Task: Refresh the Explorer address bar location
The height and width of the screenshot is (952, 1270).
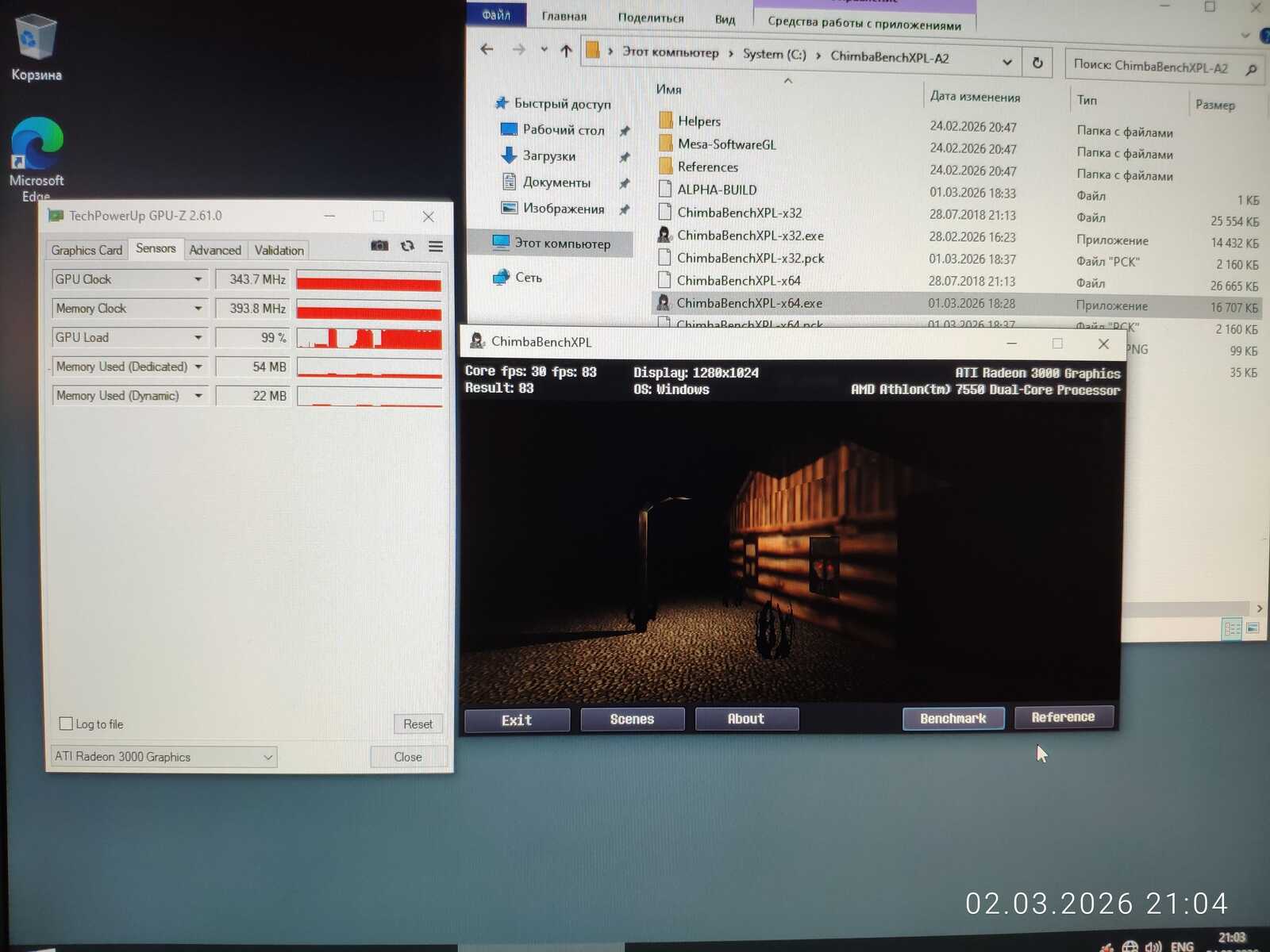Action: (x=1037, y=63)
